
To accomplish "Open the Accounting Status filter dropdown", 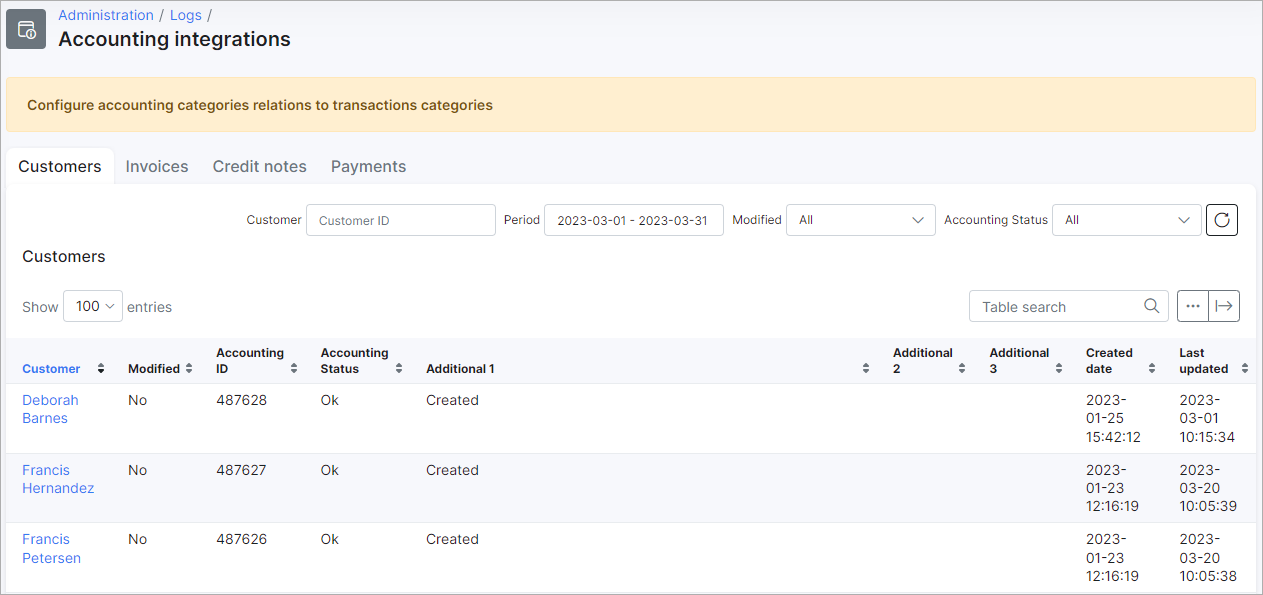I will coord(1126,219).
